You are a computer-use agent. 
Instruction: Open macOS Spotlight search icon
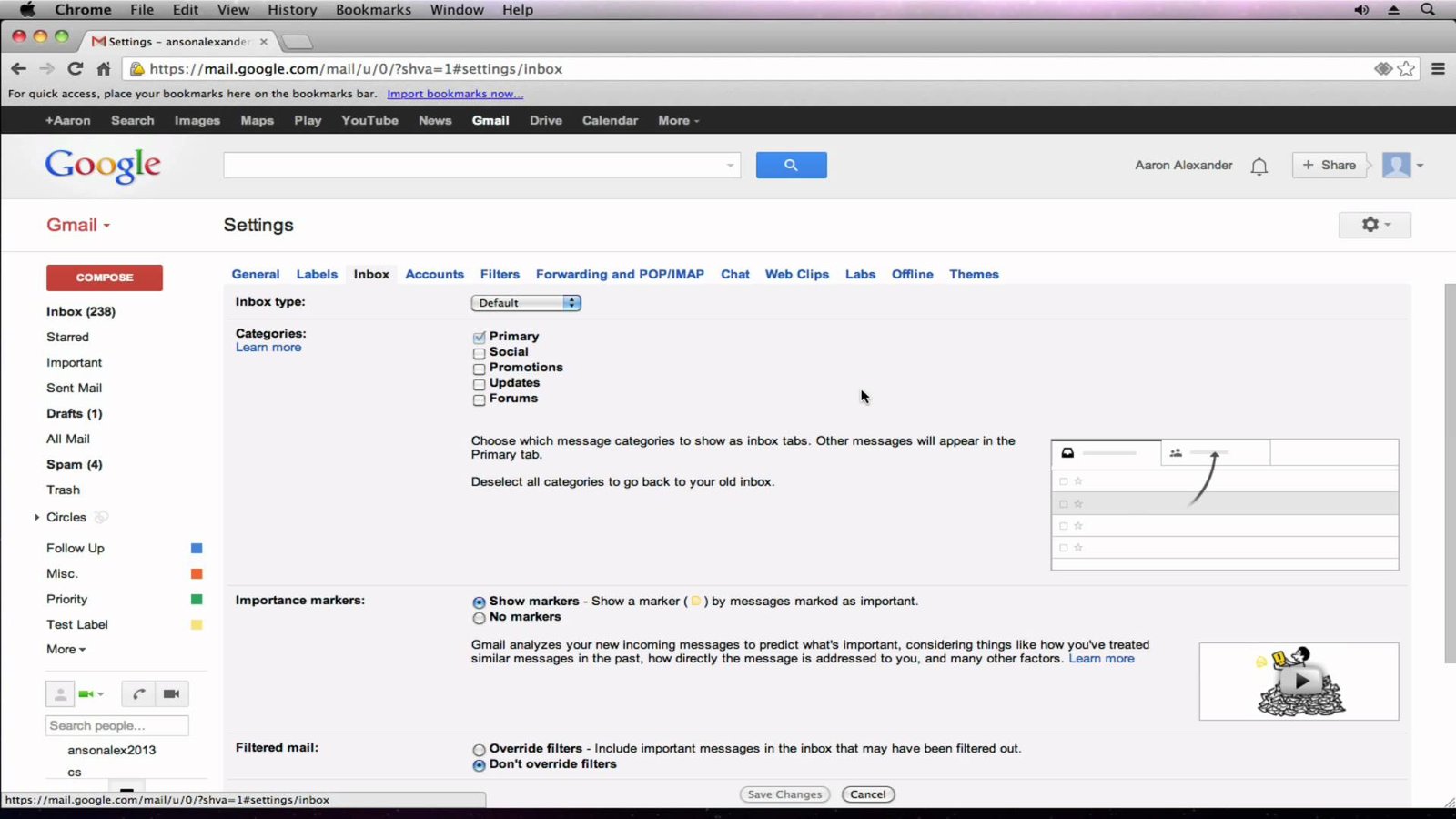1427,9
